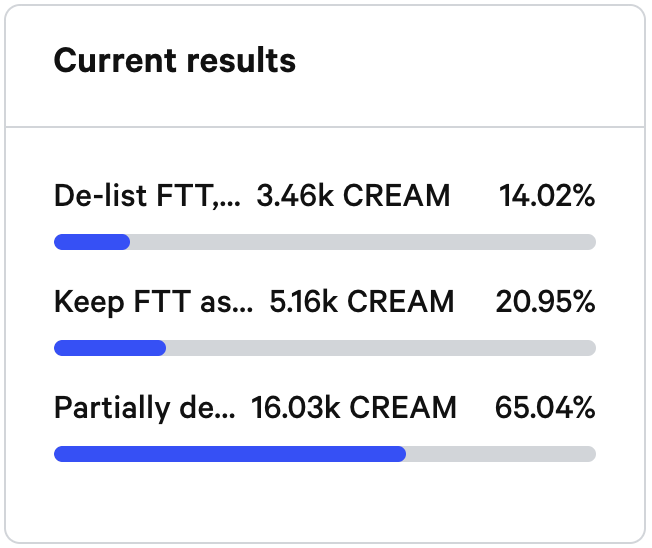
Task: Select the 5.16k CREAM vote amount
Action: [x=362, y=301]
